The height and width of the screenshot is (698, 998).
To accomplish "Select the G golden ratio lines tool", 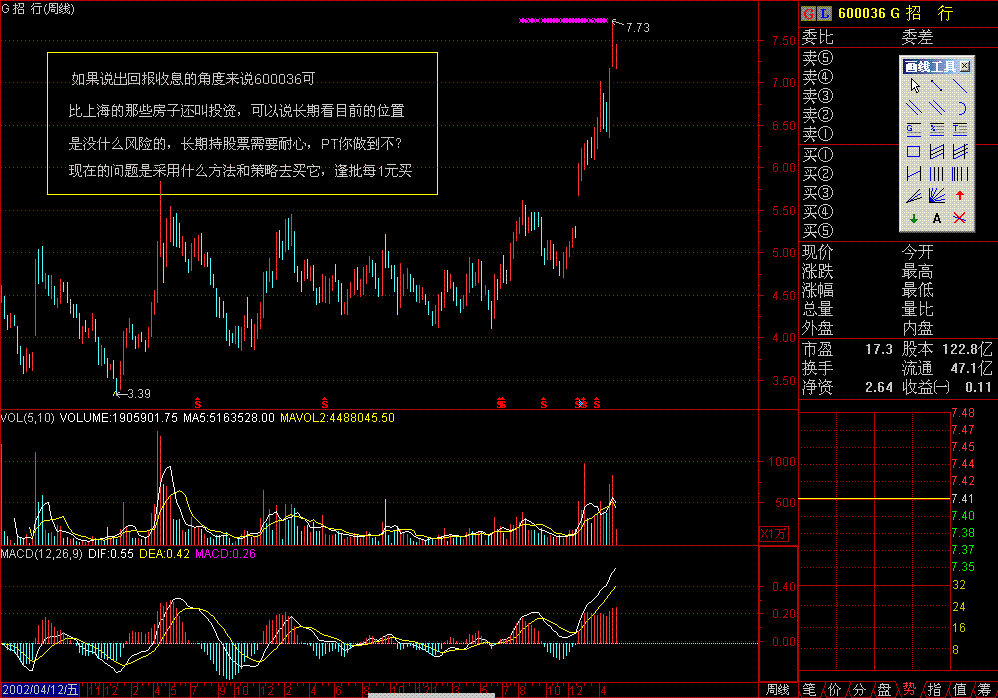I will pyautogui.click(x=915, y=130).
